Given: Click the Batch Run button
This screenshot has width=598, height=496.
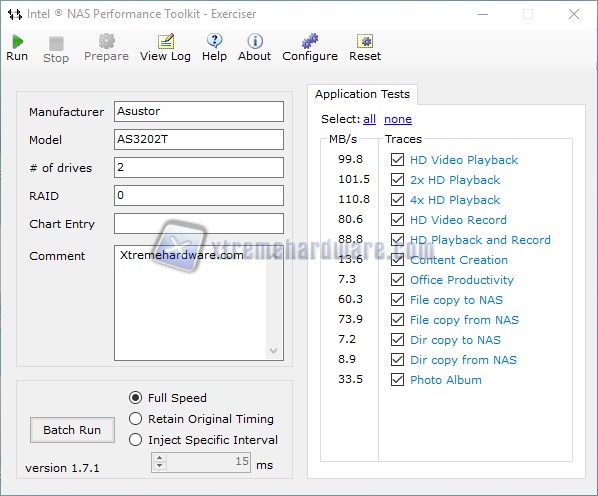Looking at the screenshot, I should click(x=72, y=430).
